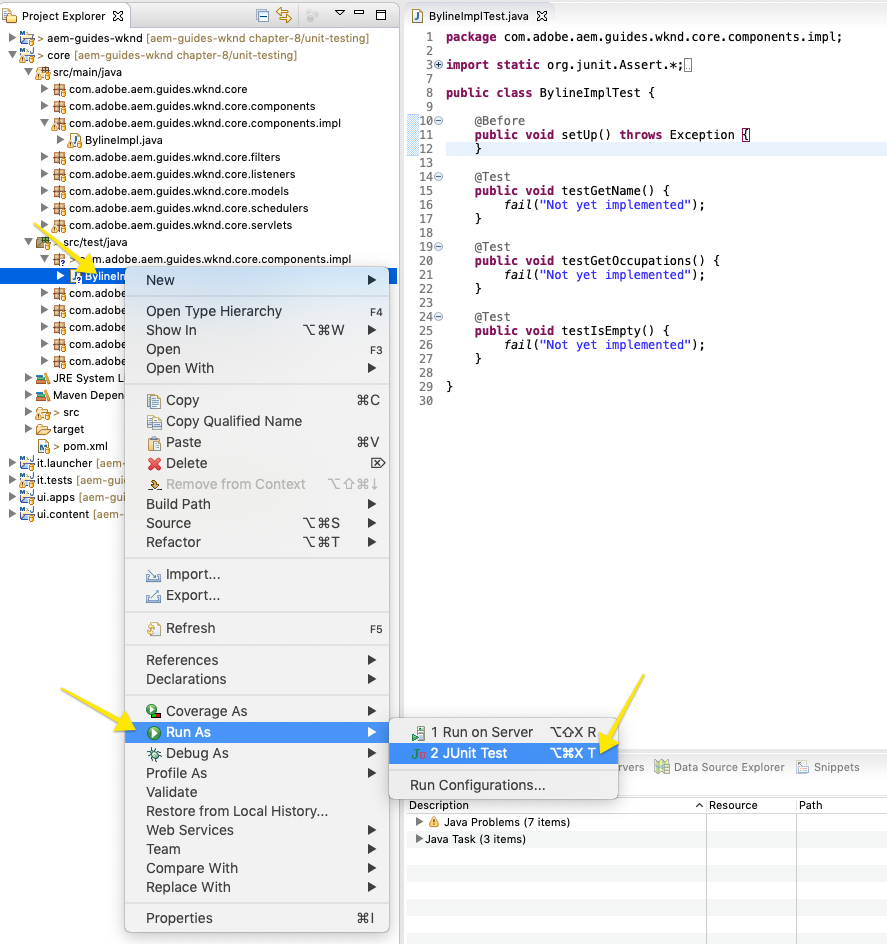Click Collapse All icon in Project Explorer
The height and width of the screenshot is (944, 887).
263,16
